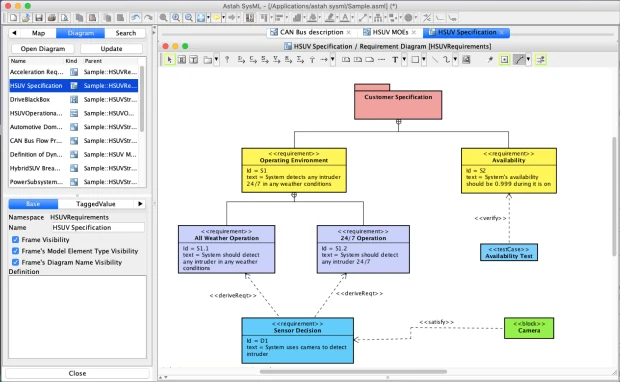Click the Name input field HSUV Specification
Screen dimensions: 620x382
tap(98, 227)
